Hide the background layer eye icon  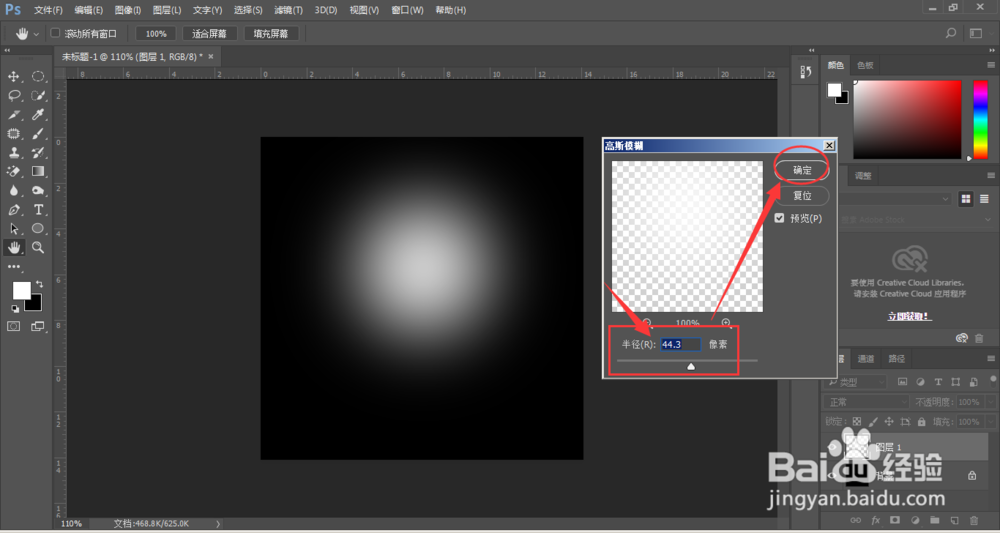832,476
